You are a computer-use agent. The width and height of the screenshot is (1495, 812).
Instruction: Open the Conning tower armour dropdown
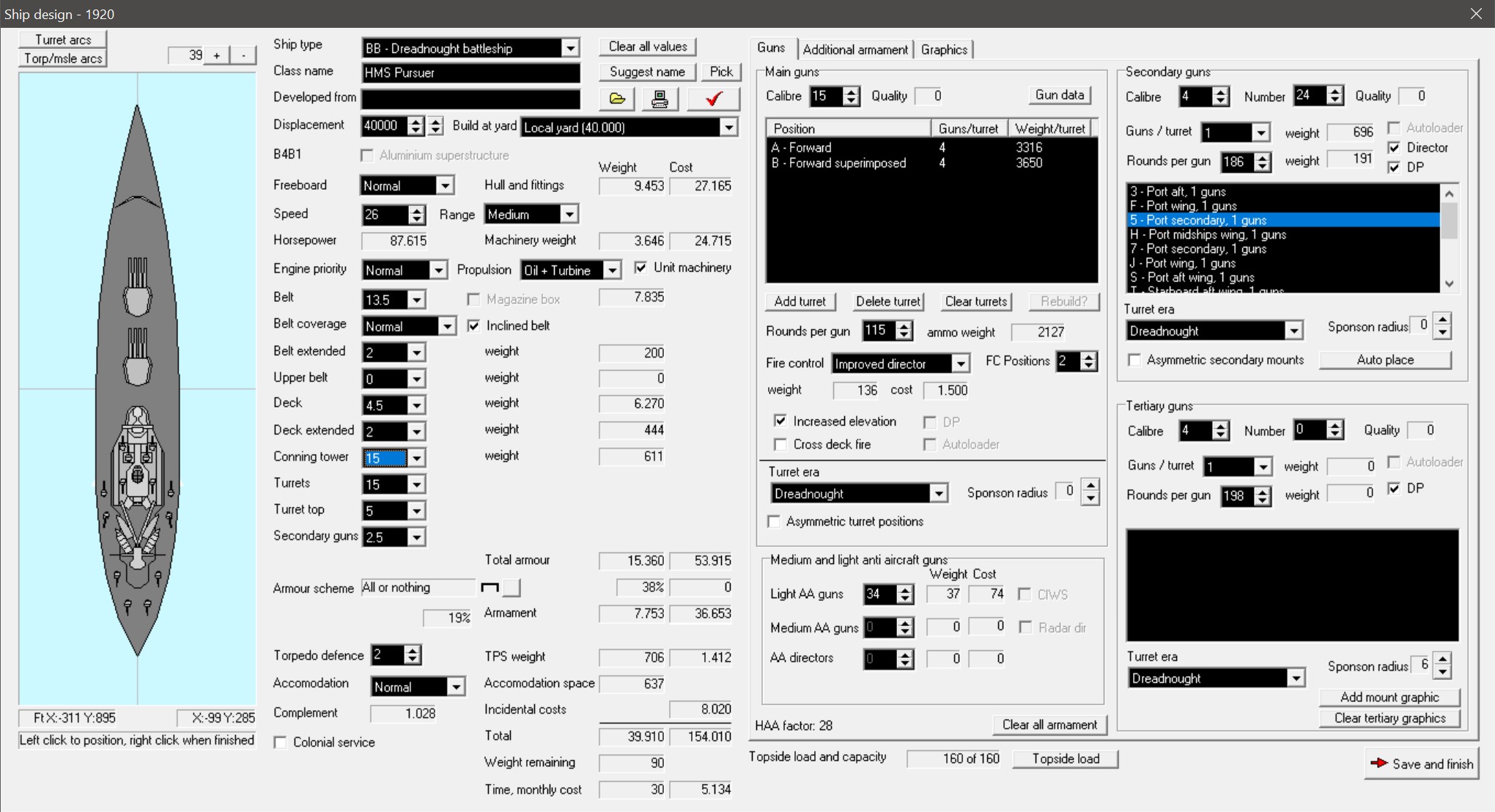click(416, 458)
